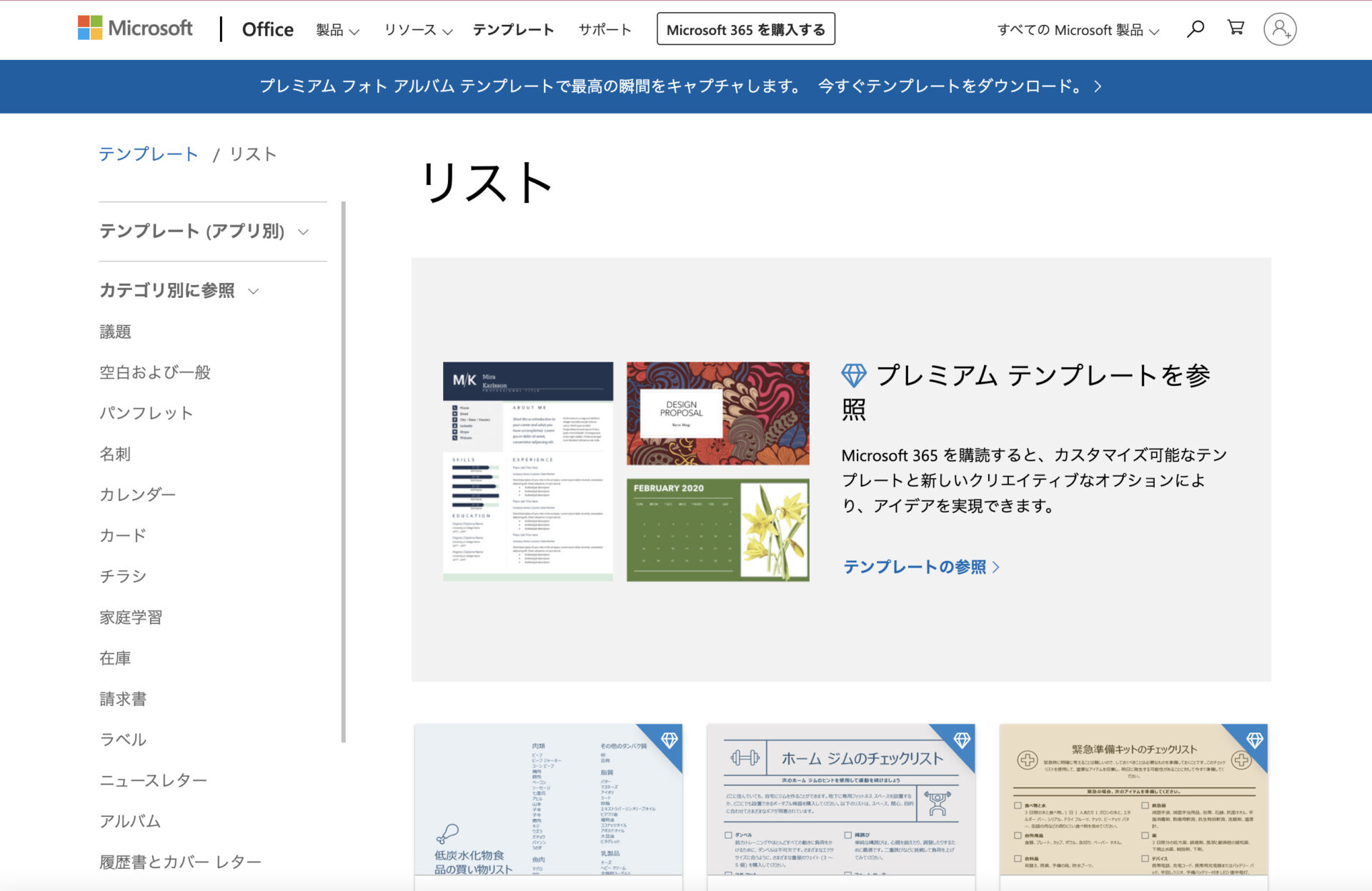1372x891 pixels.
Task: Select テンプレート in the navigation bar
Action: 513,30
